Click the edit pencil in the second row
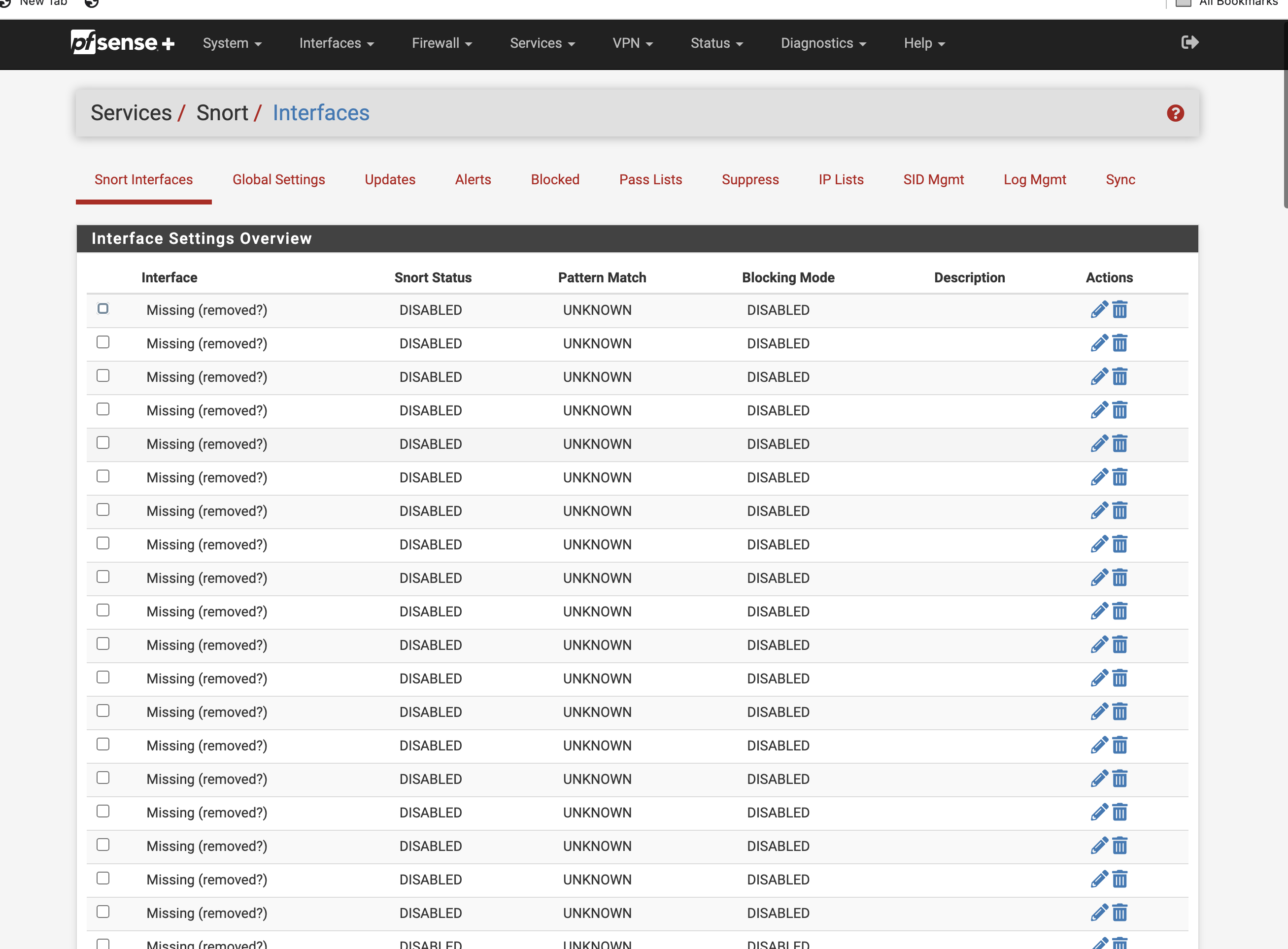This screenshot has width=1288, height=949. (x=1099, y=343)
